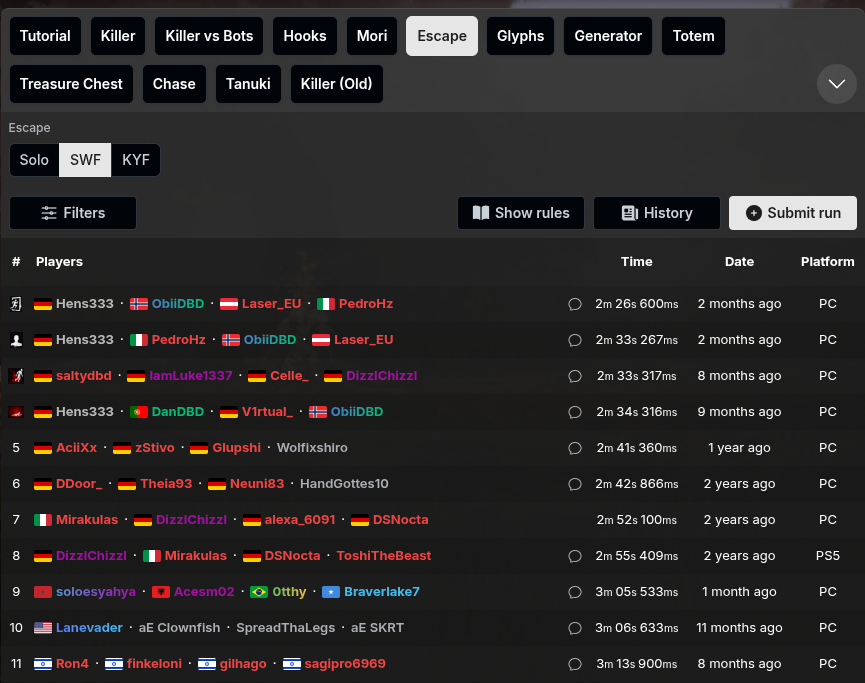This screenshot has width=865, height=683.
Task: Switch to Killer (Old) category
Action: click(x=337, y=84)
